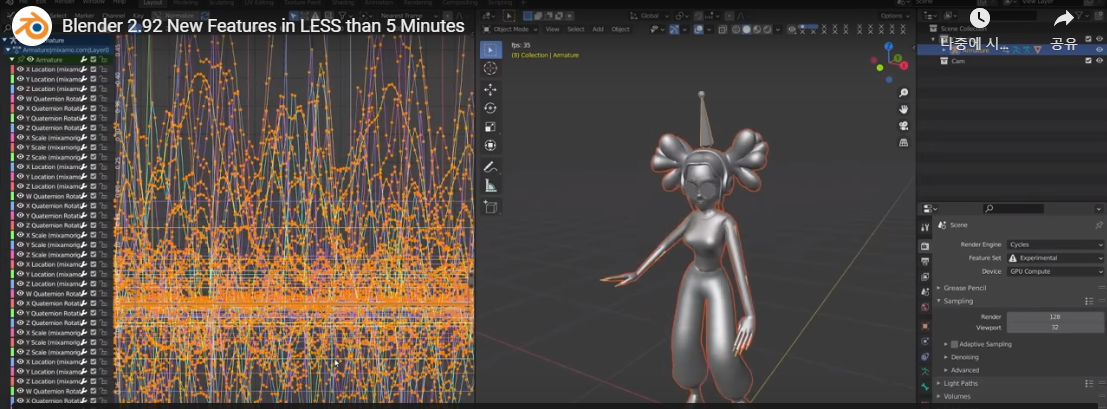Screen dimensions: 1107x409
Task: Hide Cam in the outliner
Action: [1099, 61]
